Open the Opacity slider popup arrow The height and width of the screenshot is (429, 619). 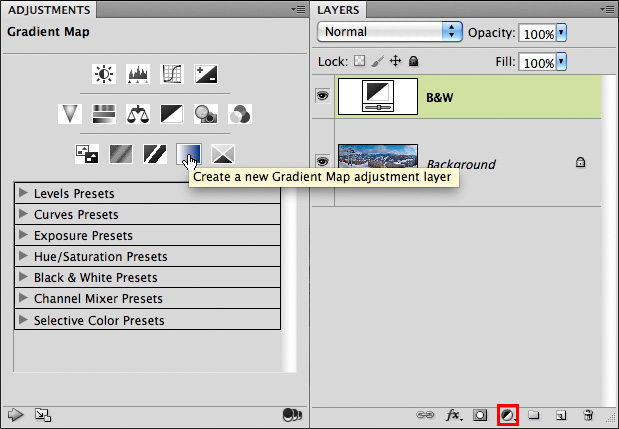click(x=561, y=33)
